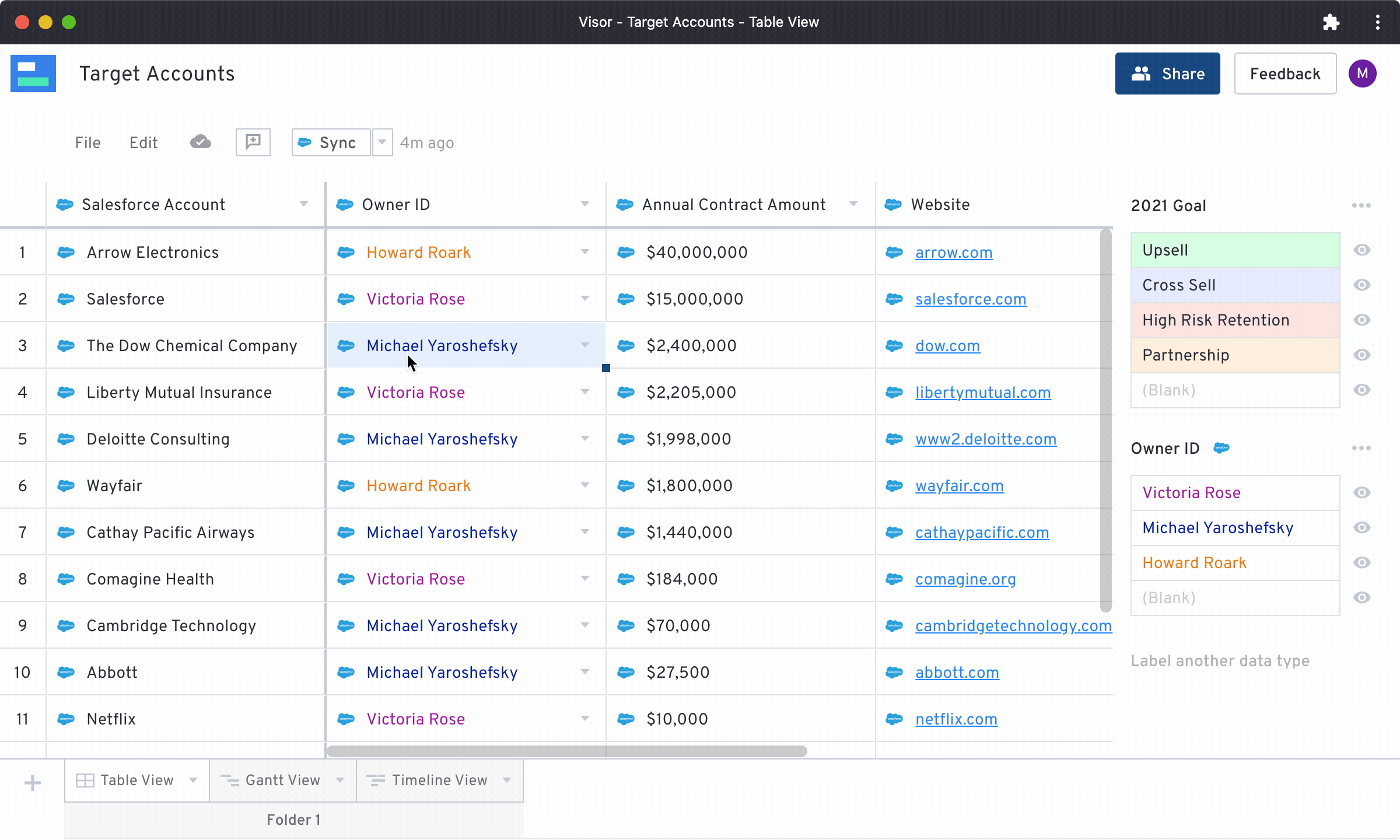Open the Owner ID dropdown on the Dow Chemical row
The image size is (1400, 840).
(x=584, y=345)
